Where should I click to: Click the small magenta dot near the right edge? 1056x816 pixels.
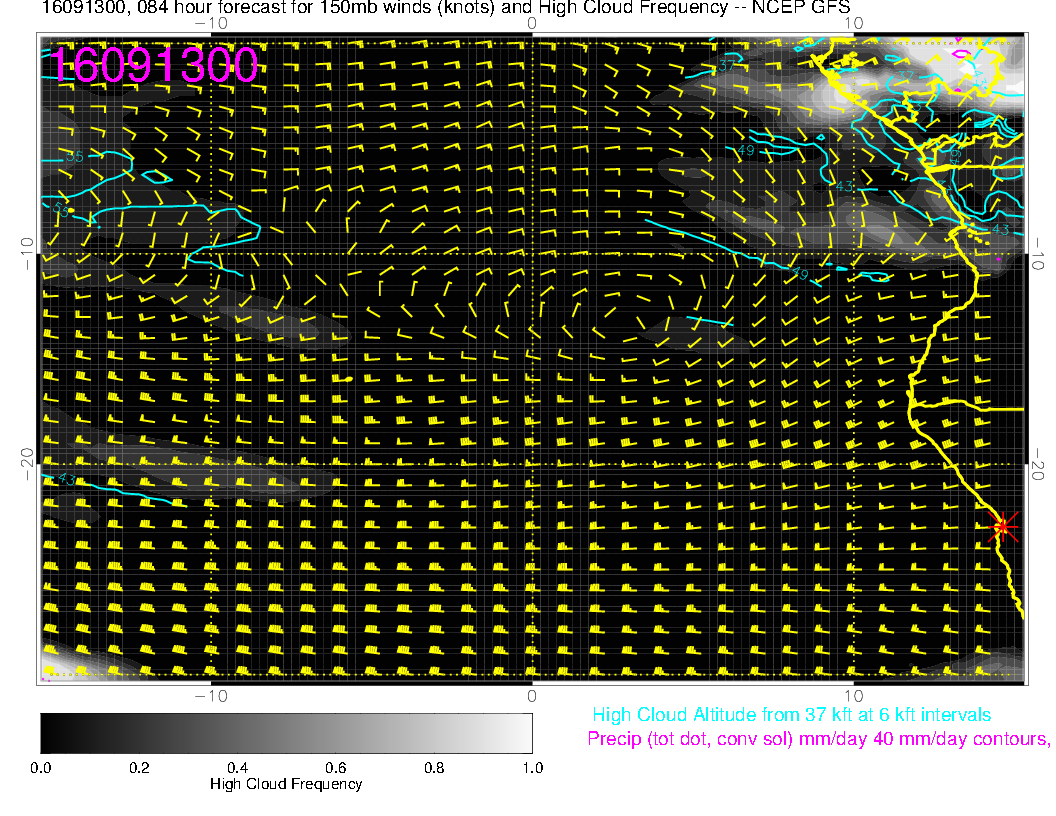(999, 259)
